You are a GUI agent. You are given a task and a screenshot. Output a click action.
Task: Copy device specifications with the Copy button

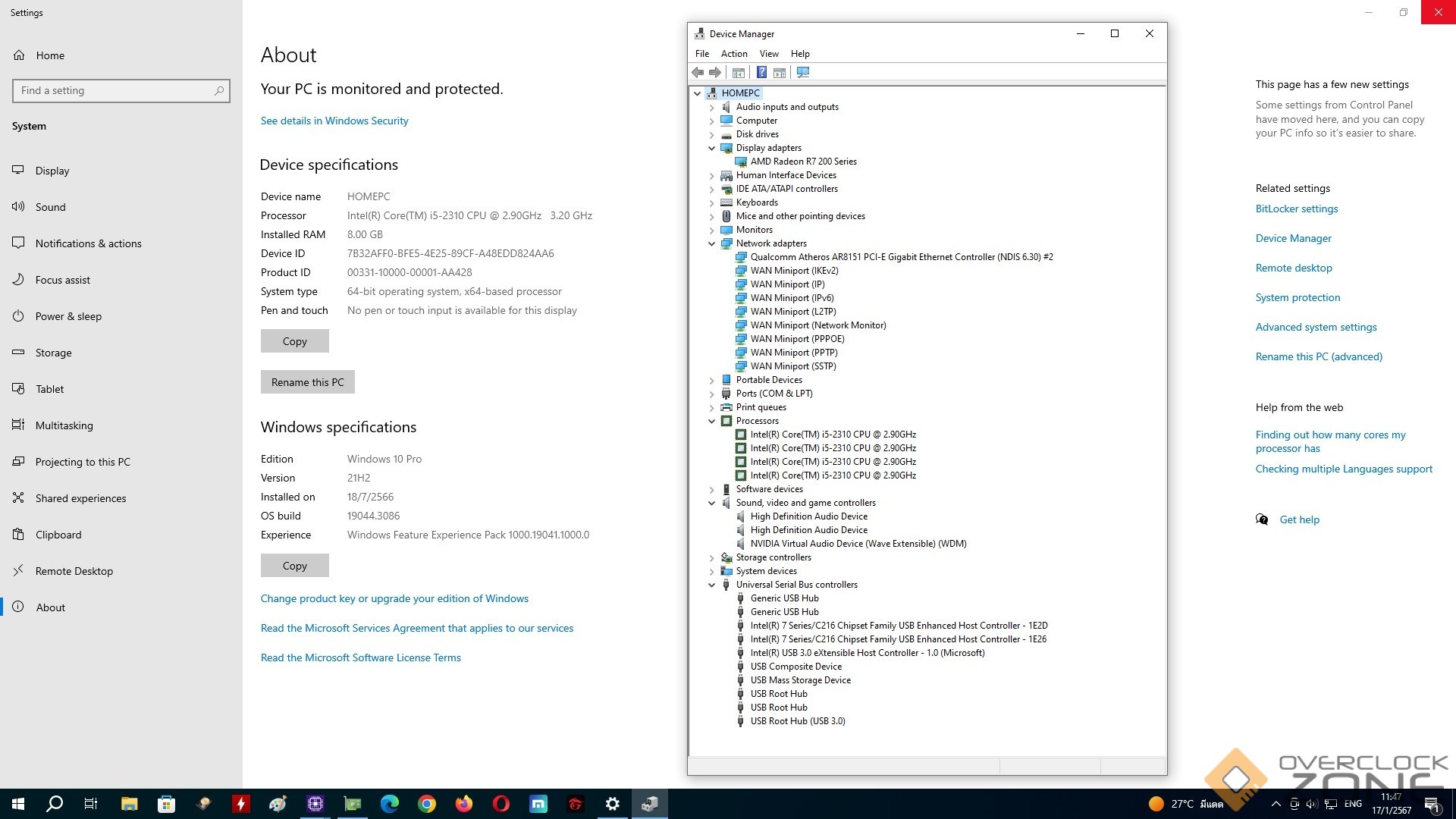point(294,341)
